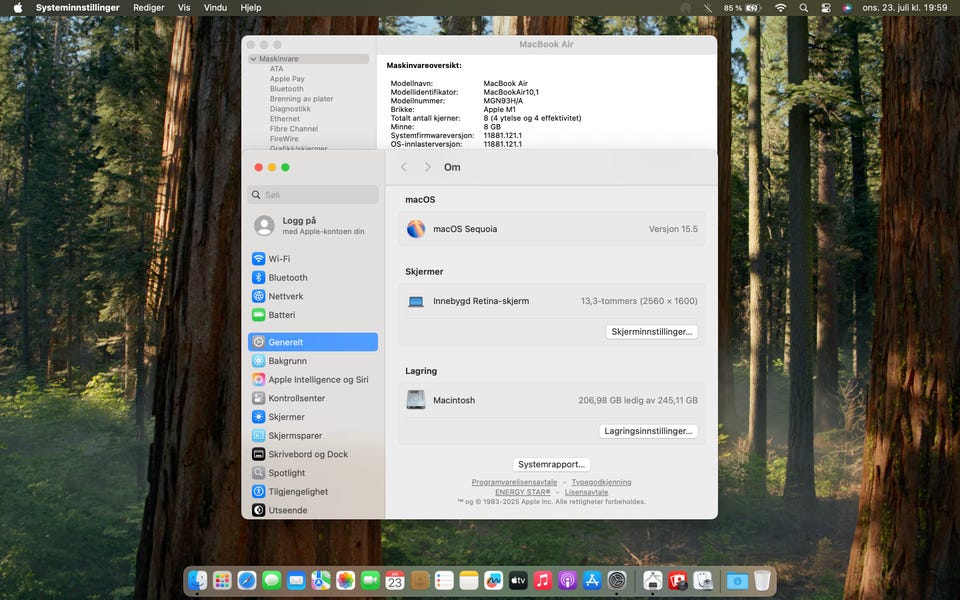Screen dimensions: 960x600
Task: Open Calendar from the Dock
Action: [395, 580]
